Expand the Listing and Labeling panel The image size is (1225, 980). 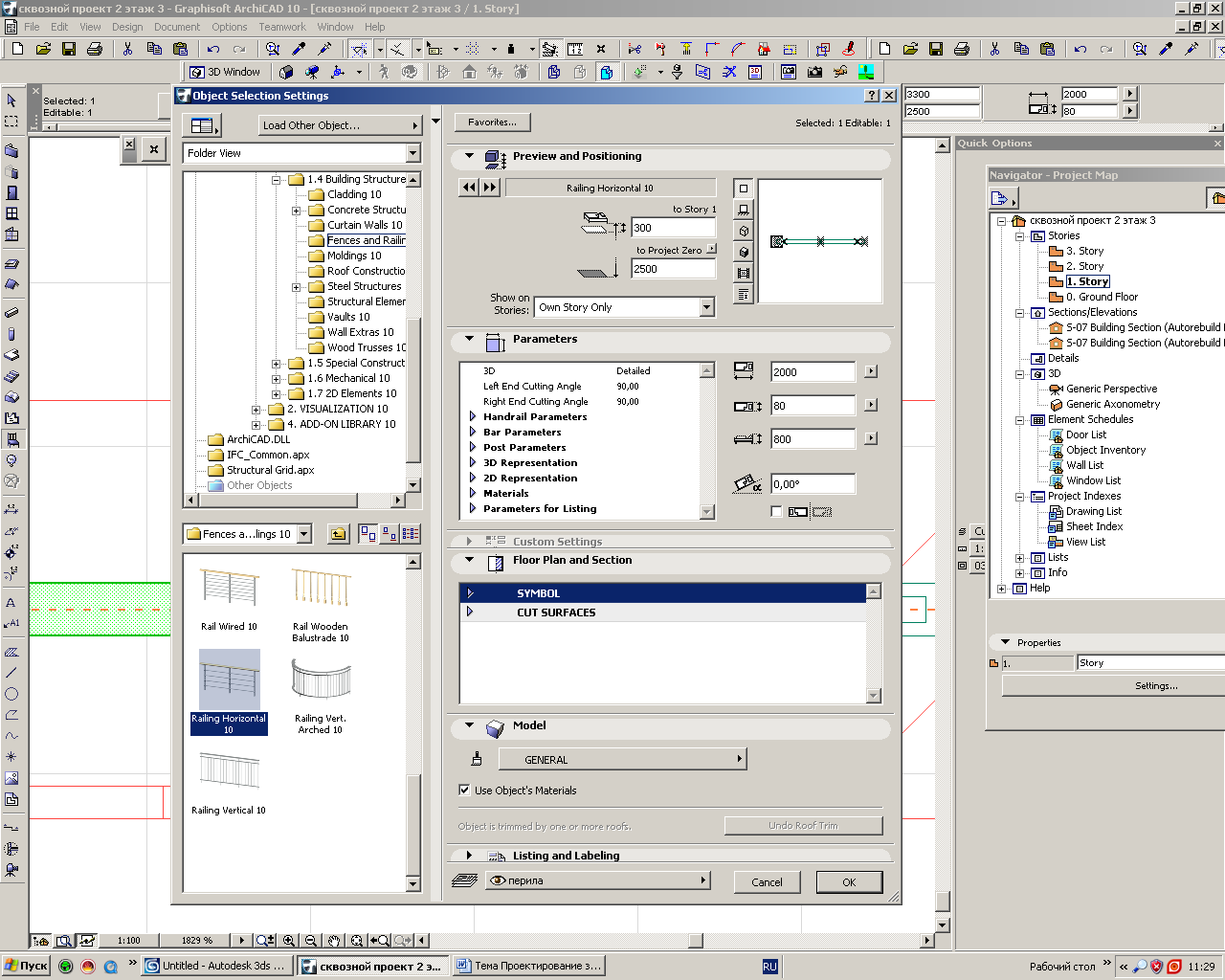click(469, 856)
